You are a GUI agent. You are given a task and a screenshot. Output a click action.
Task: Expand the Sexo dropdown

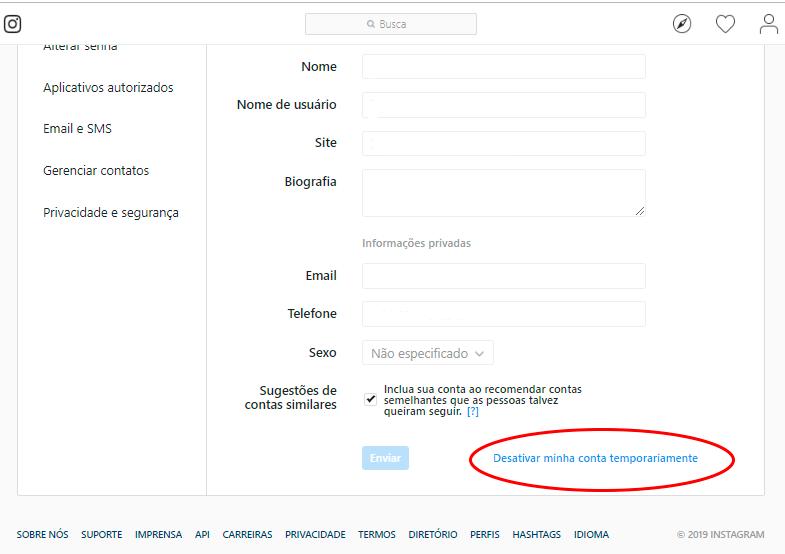427,353
